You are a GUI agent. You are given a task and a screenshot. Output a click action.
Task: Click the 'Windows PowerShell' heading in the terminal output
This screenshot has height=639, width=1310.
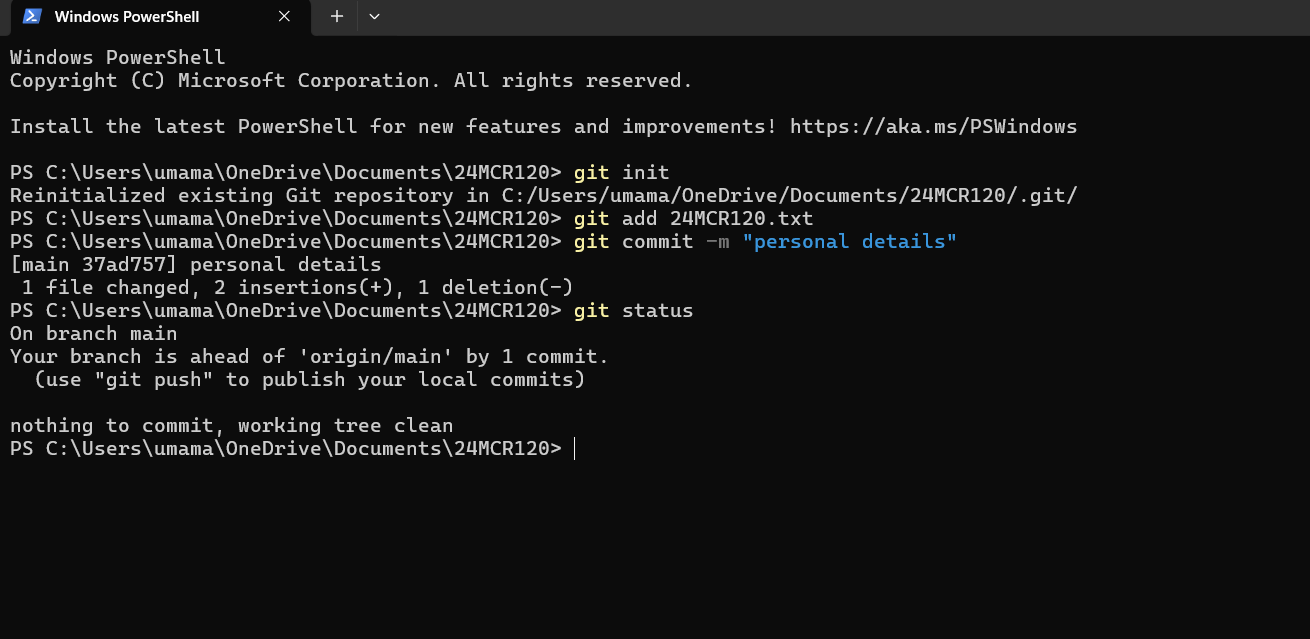(x=118, y=58)
